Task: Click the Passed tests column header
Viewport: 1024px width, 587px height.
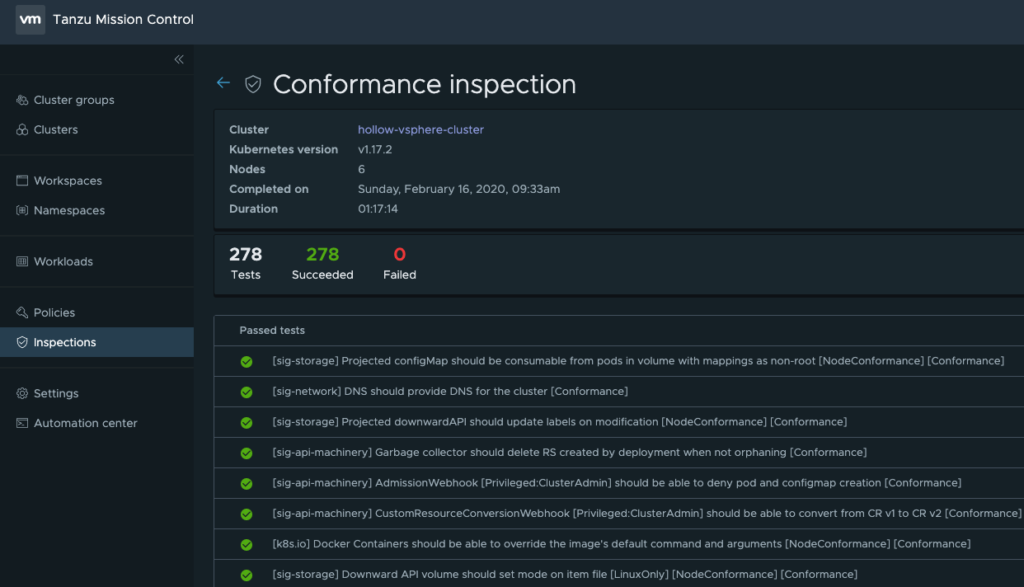Action: tap(272, 330)
